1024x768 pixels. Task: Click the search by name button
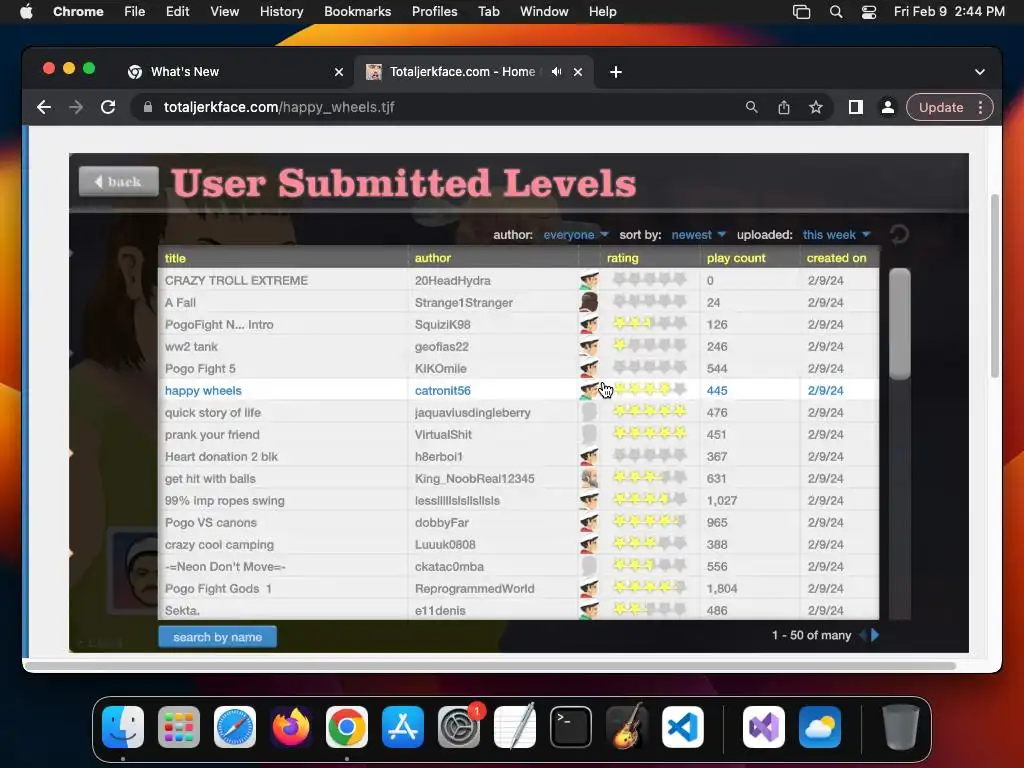217,637
